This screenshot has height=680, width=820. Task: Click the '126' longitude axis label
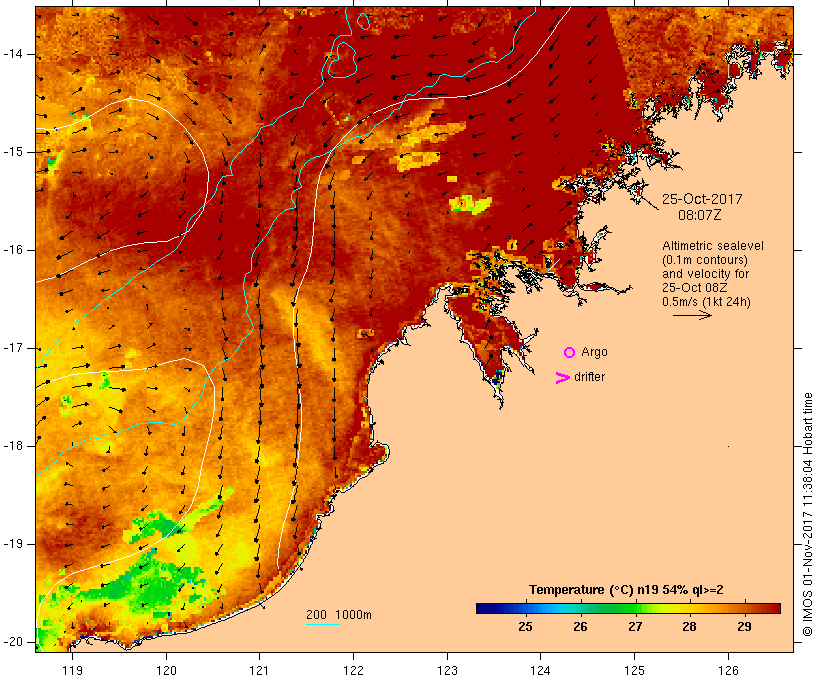pyautogui.click(x=728, y=671)
